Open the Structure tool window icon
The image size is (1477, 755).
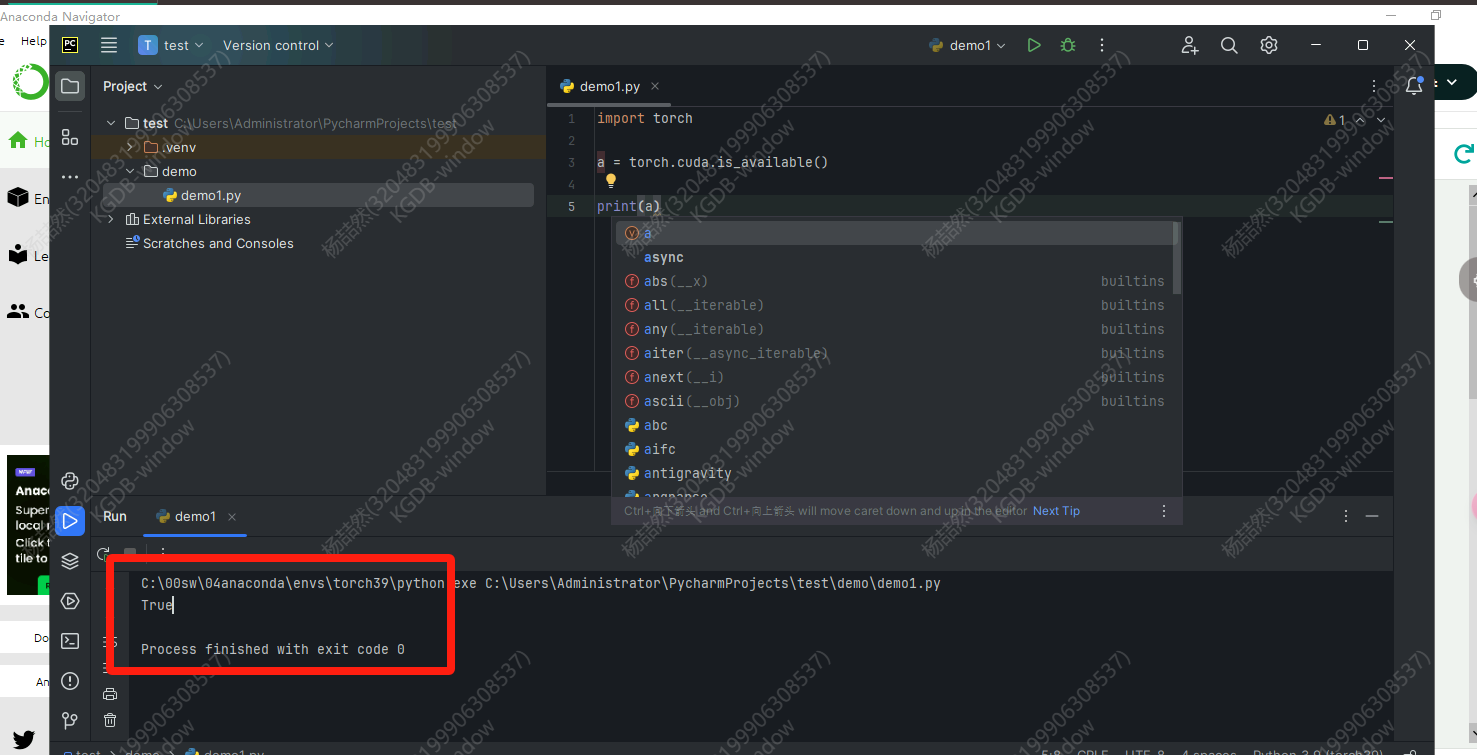(70, 137)
